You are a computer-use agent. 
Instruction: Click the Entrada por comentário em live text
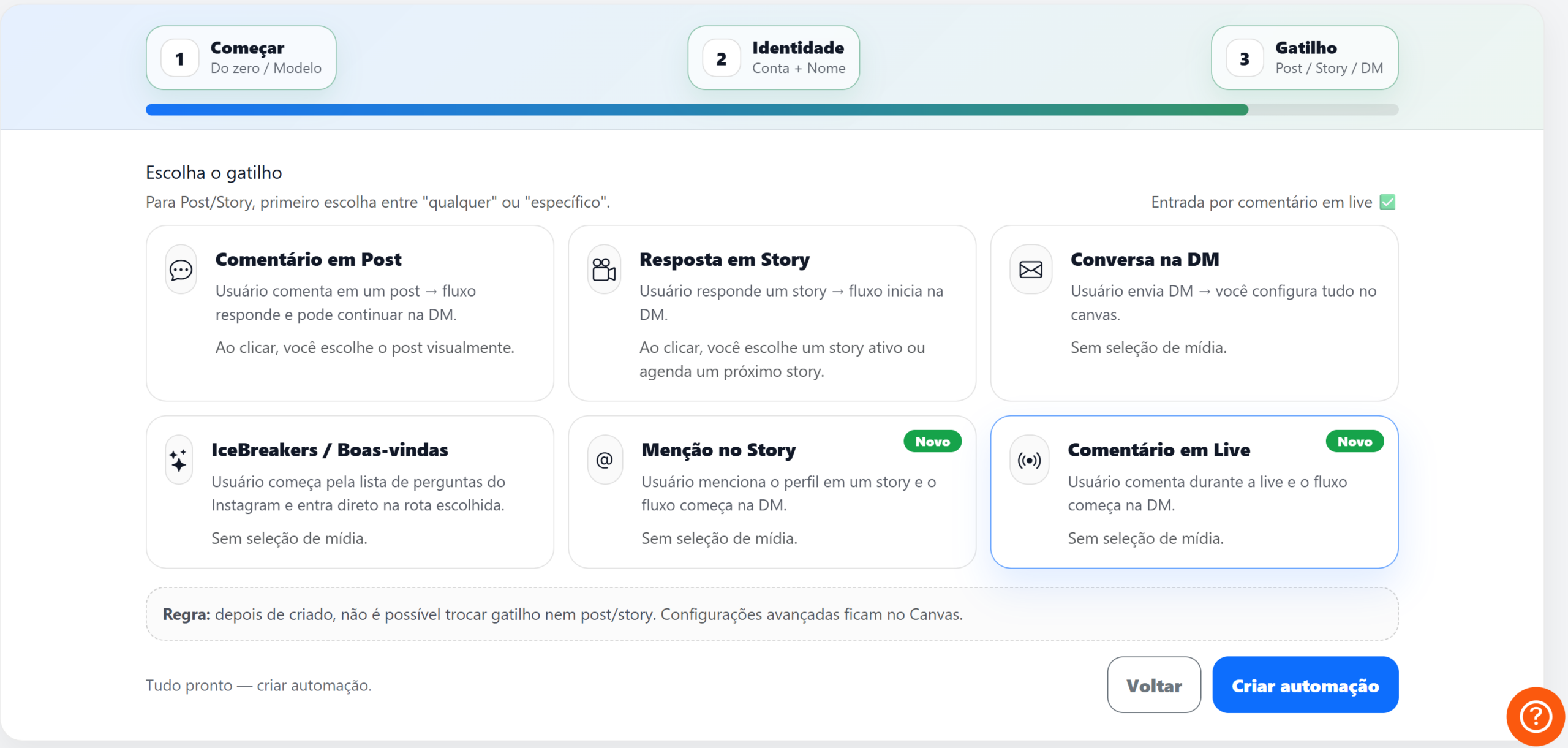tap(1261, 202)
